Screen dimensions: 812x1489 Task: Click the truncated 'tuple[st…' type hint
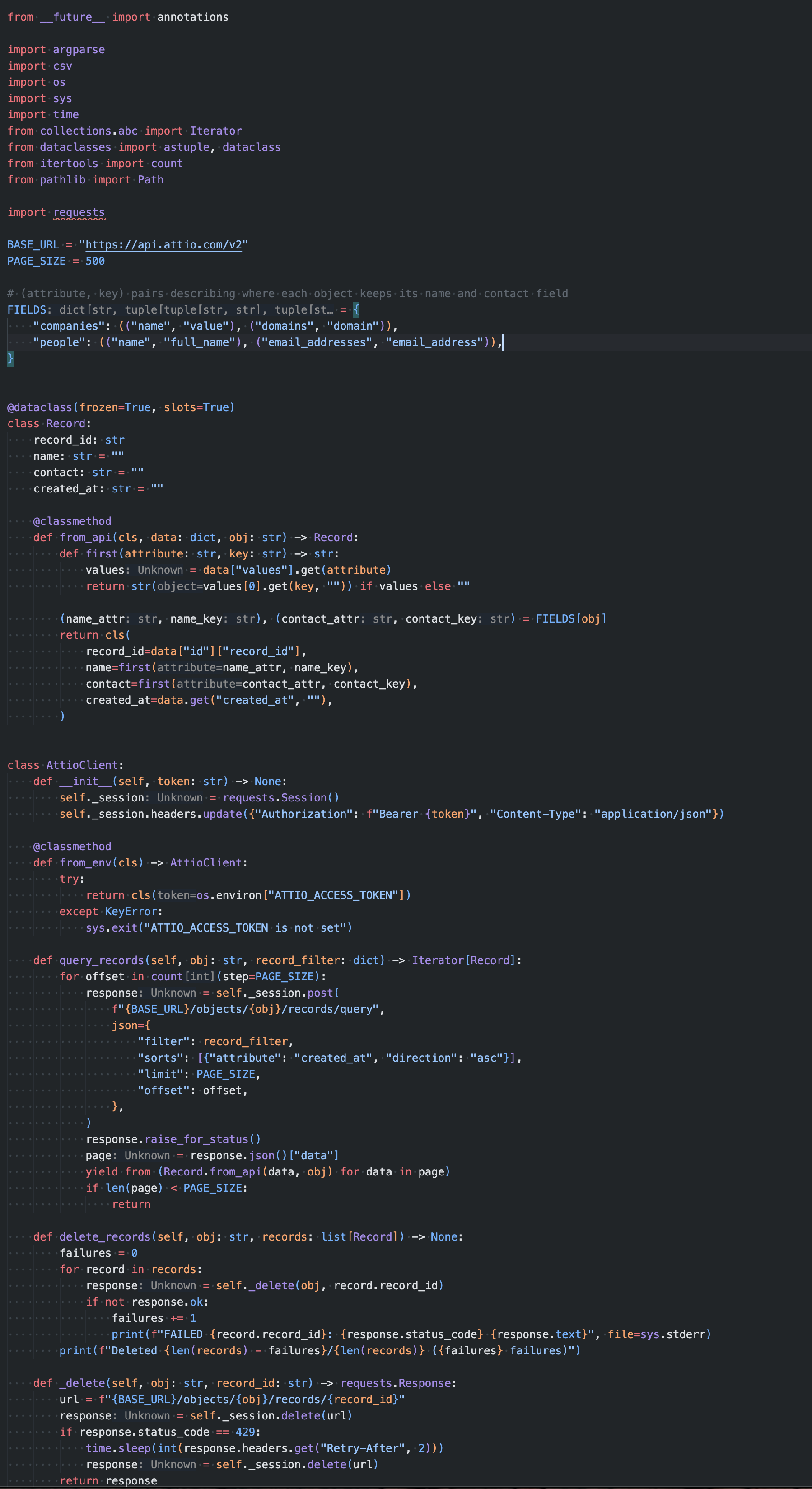[x=304, y=309]
